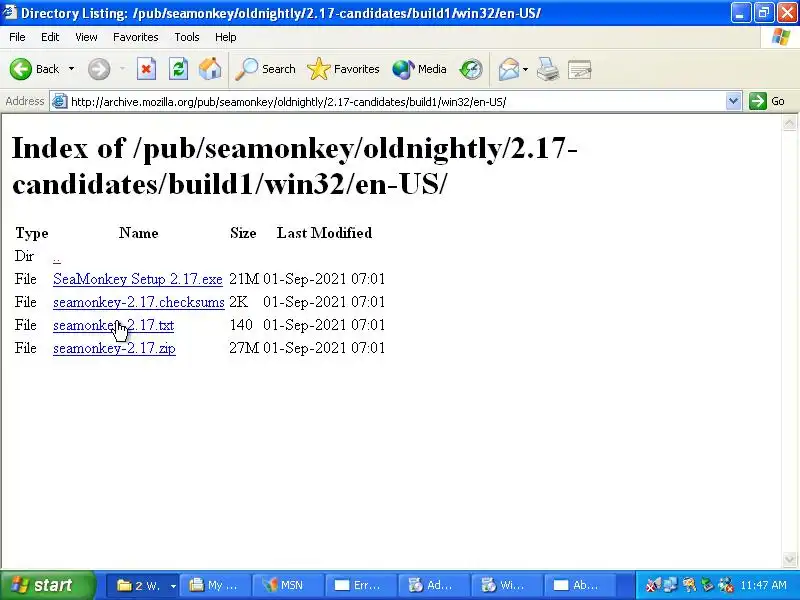The width and height of the screenshot is (800, 600).
Task: Click the 'Type' column header text
Action: 32,233
